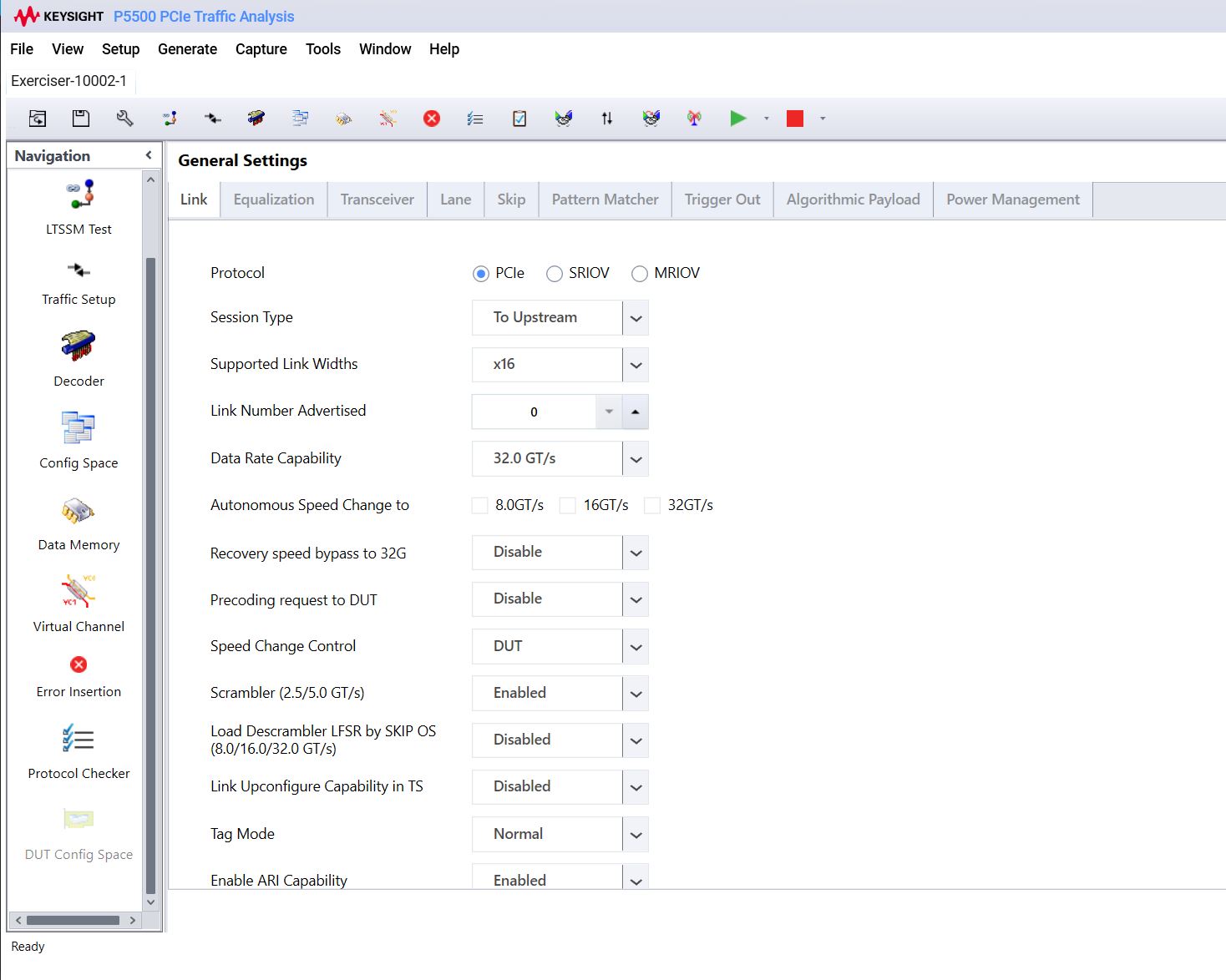Open LTSSM Test from navigation panel
This screenshot has height=980, width=1226.
click(79, 208)
